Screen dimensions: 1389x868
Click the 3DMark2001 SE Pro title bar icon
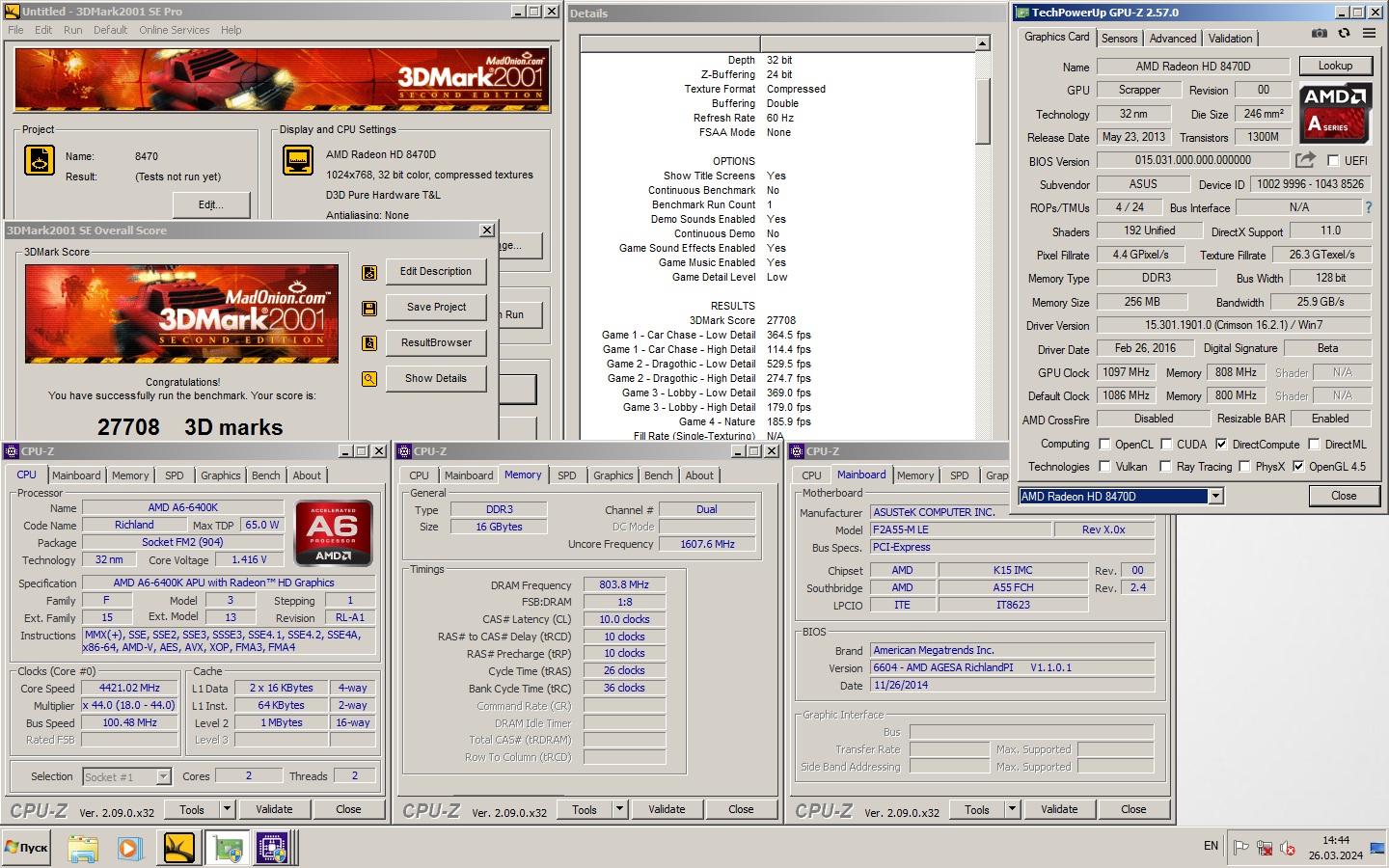[x=12, y=12]
